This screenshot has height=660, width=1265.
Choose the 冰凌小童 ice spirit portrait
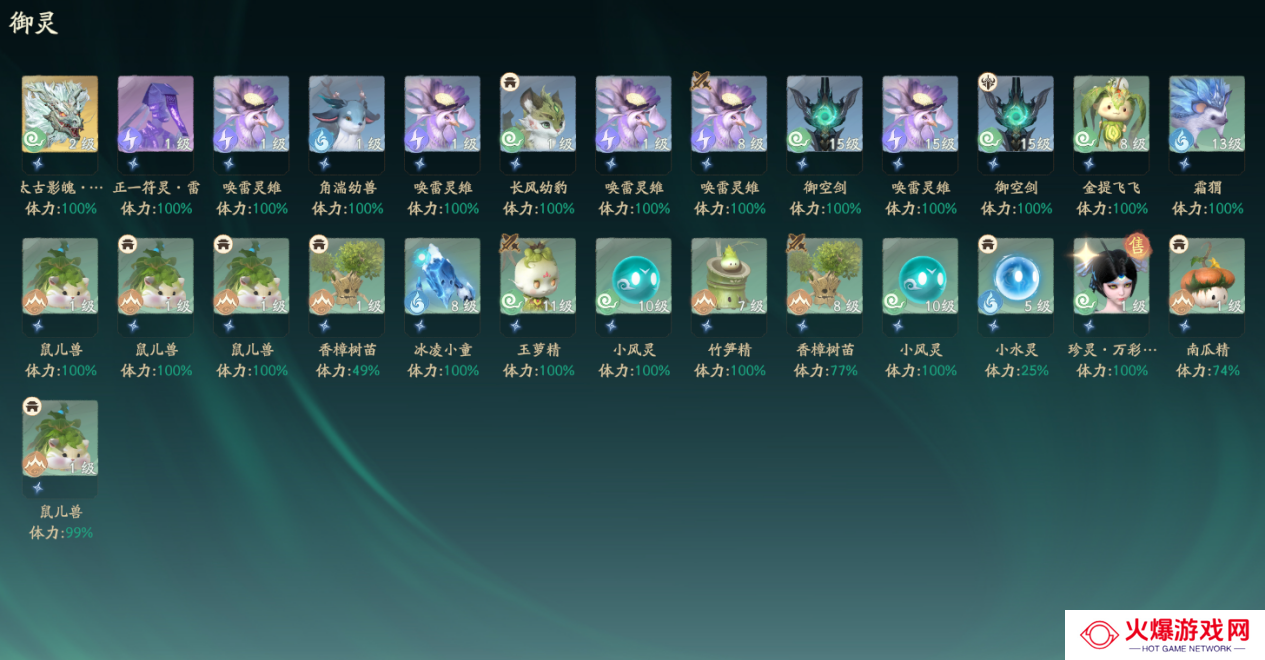442,276
